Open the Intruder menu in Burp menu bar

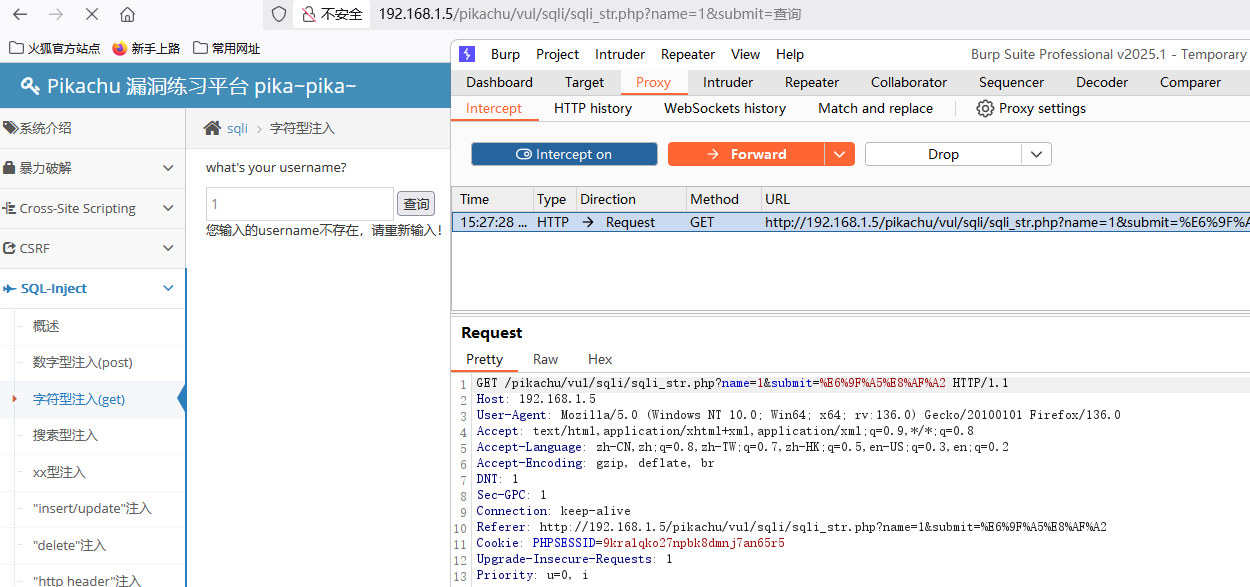(620, 54)
